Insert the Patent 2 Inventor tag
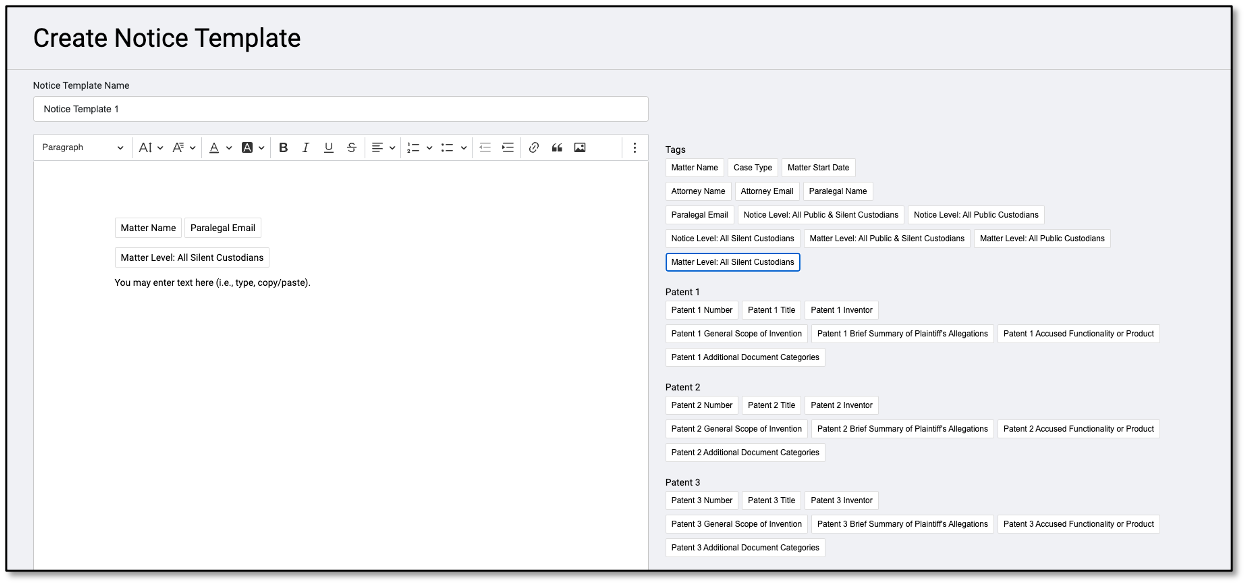The height and width of the screenshot is (584, 1246). click(x=842, y=405)
